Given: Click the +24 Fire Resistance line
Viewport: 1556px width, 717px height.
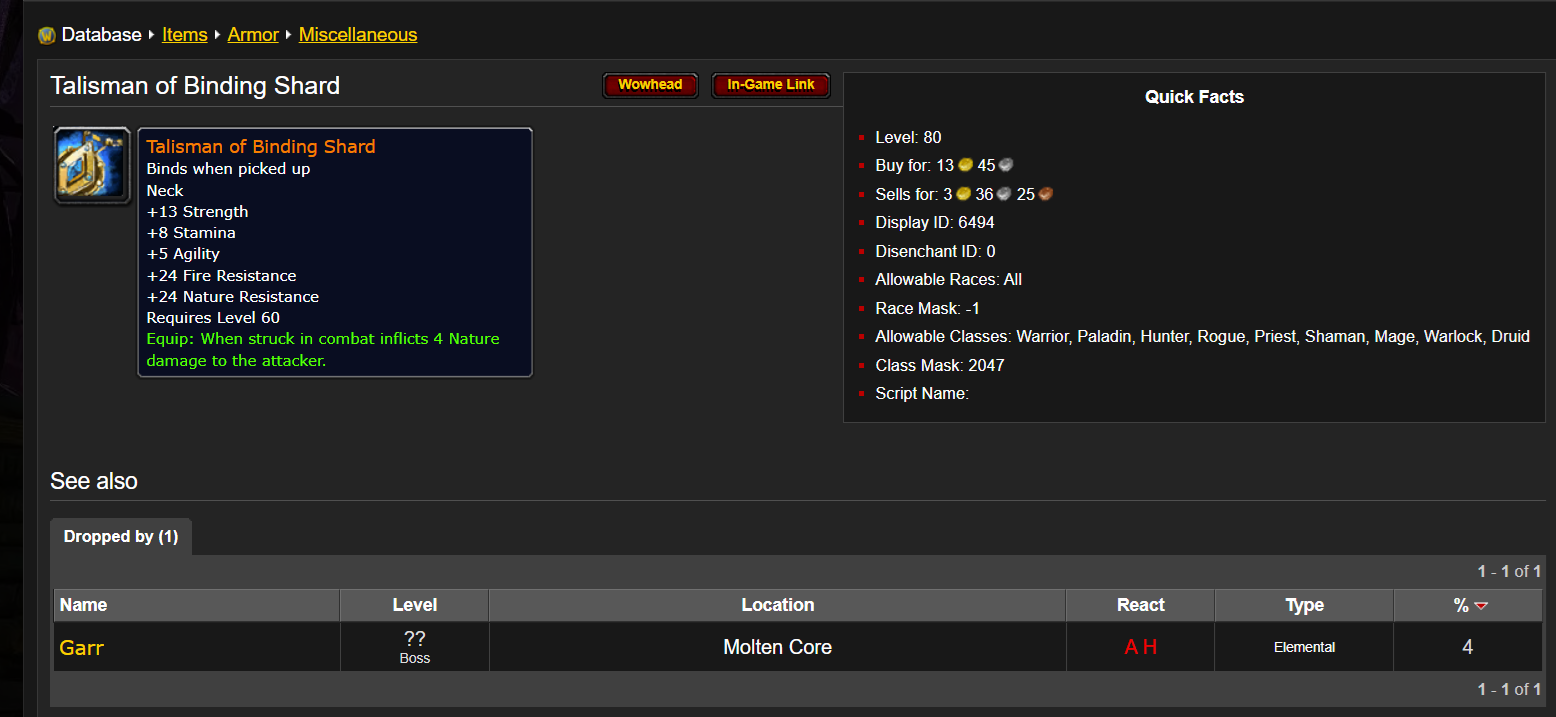Looking at the screenshot, I should pyautogui.click(x=221, y=276).
